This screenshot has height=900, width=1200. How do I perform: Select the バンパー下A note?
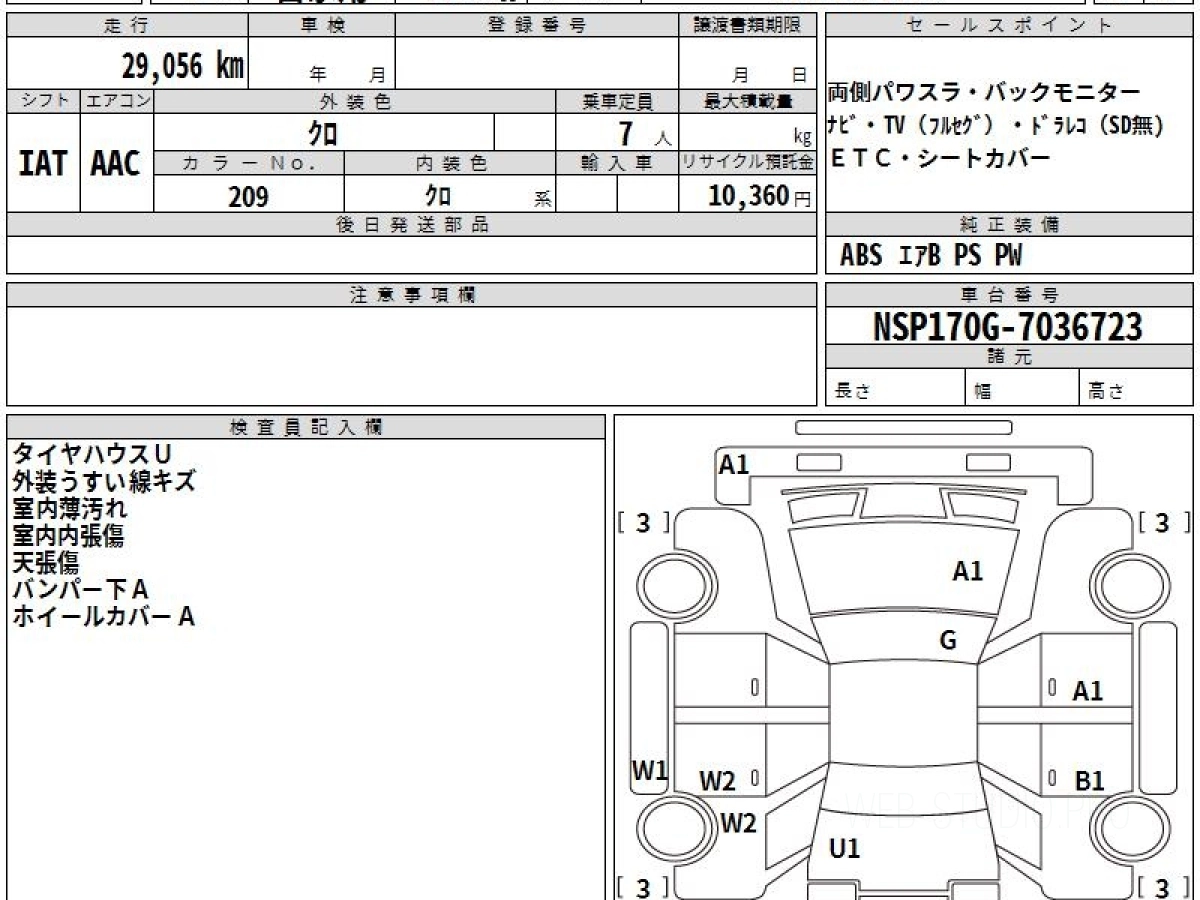(80, 590)
